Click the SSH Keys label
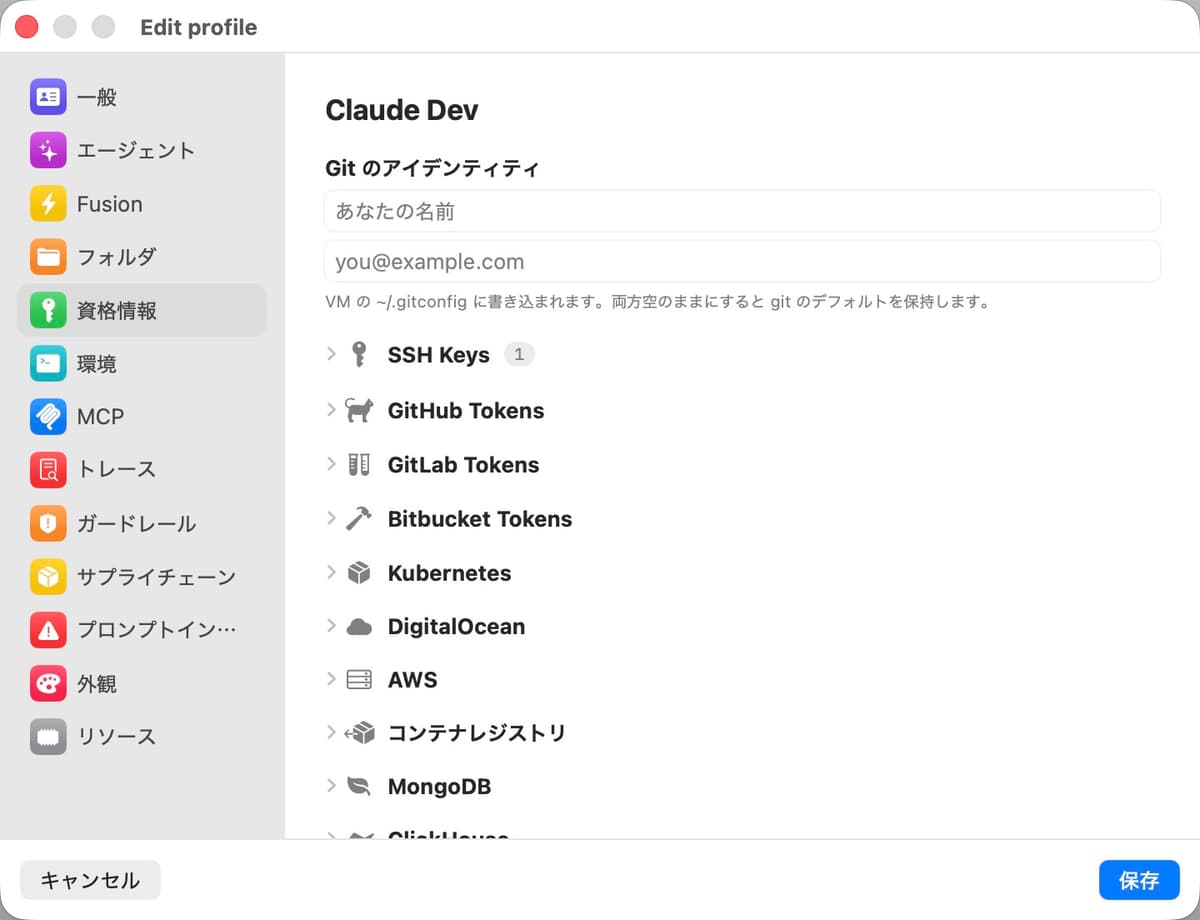The image size is (1200, 920). [439, 355]
